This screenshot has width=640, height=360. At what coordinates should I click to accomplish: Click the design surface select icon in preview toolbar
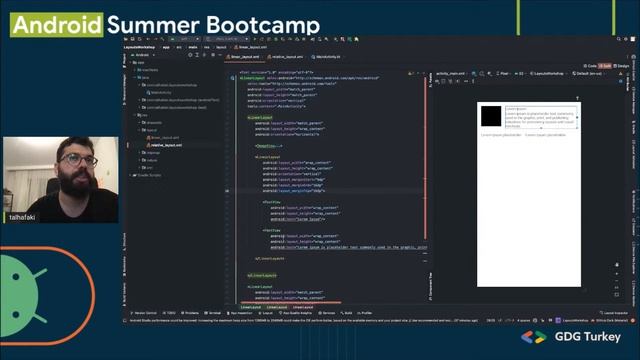pos(474,74)
